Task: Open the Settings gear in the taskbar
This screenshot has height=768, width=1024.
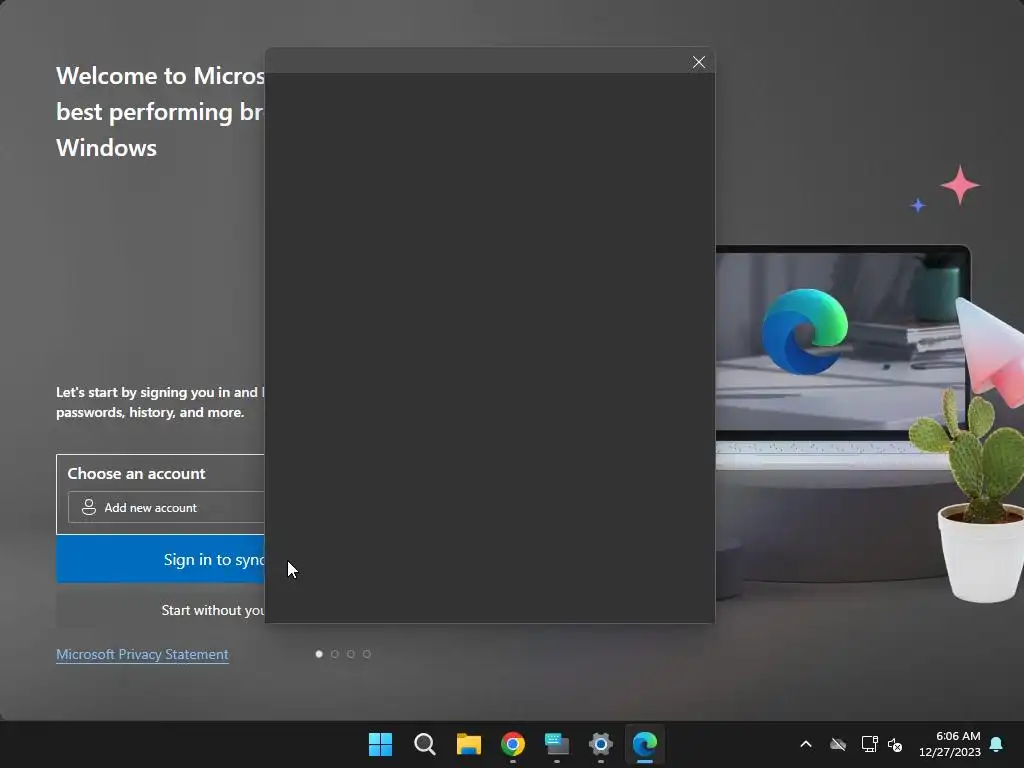Action: 601,744
